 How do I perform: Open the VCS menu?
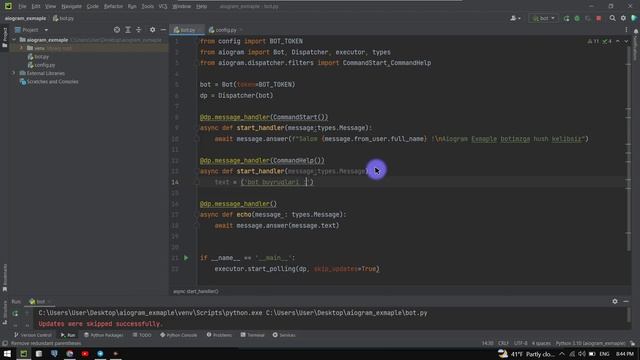(163, 7)
